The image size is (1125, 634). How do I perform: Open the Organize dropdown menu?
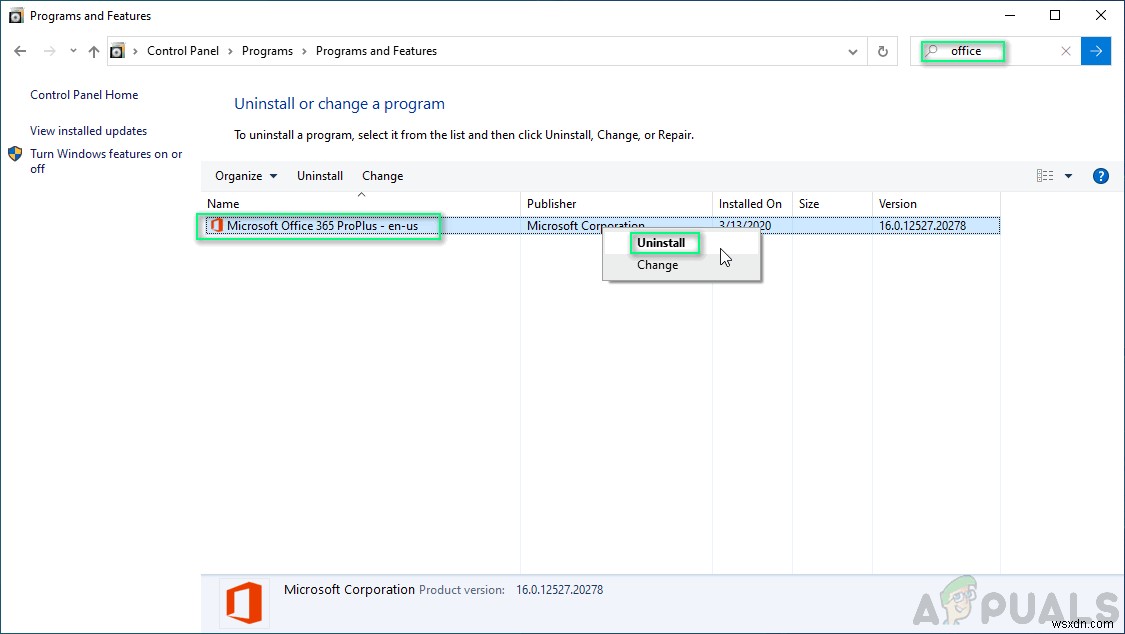[245, 176]
